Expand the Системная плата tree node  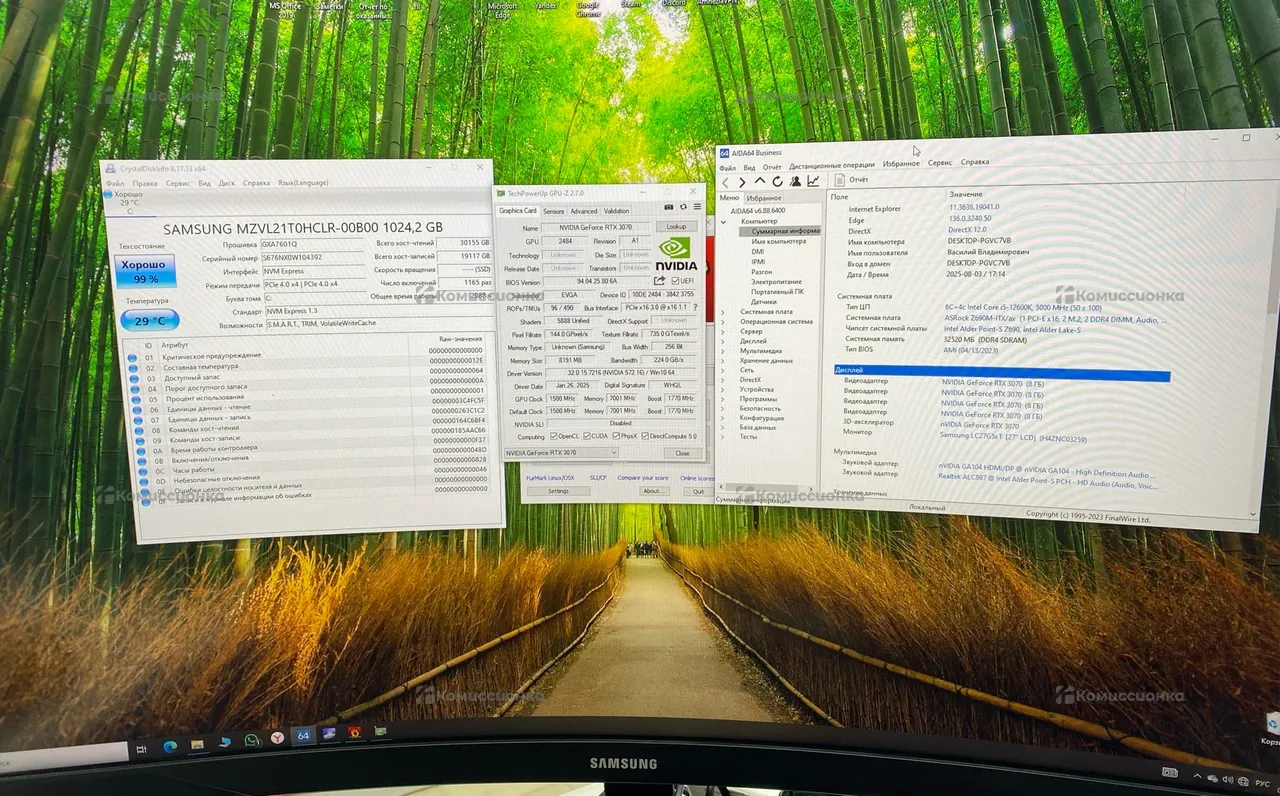(724, 311)
